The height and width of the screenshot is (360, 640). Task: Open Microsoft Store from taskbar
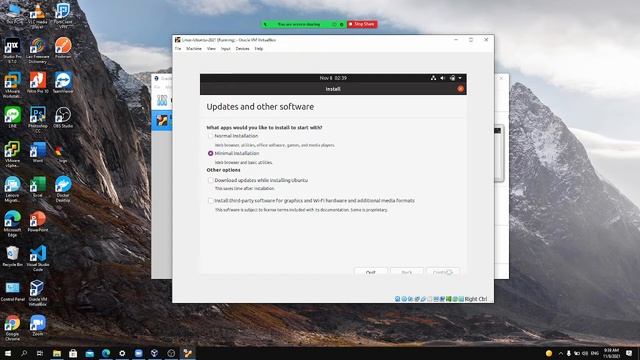click(x=73, y=353)
